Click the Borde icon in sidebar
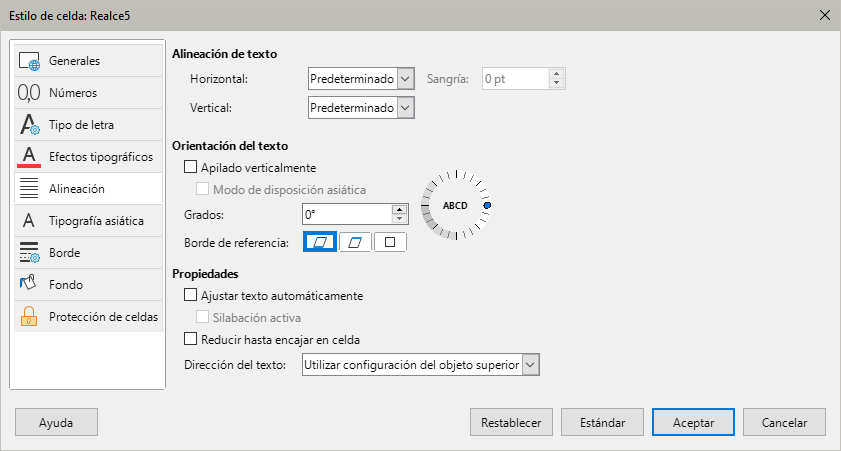841x451 pixels. [x=29, y=253]
